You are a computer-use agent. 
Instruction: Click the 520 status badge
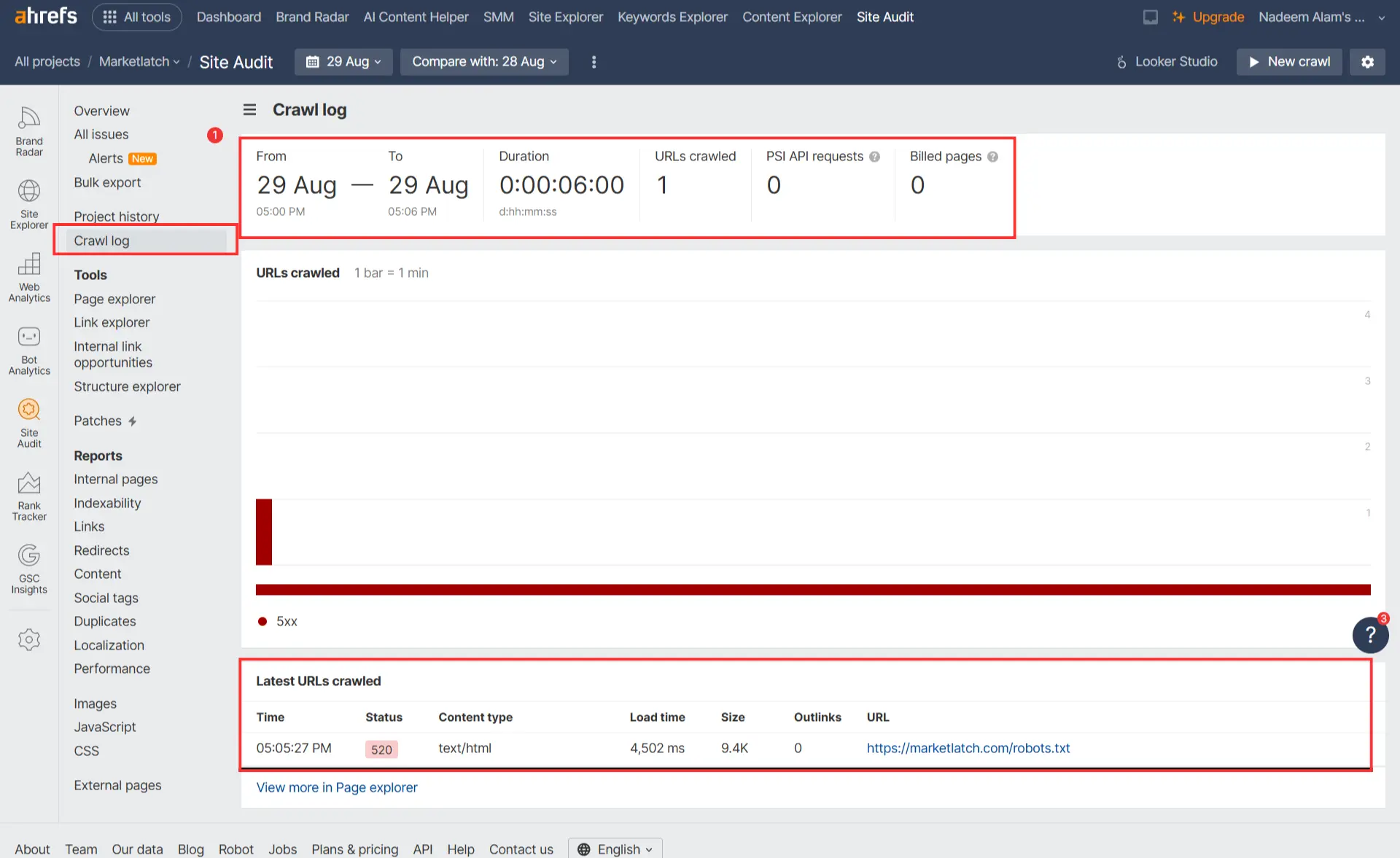click(381, 749)
